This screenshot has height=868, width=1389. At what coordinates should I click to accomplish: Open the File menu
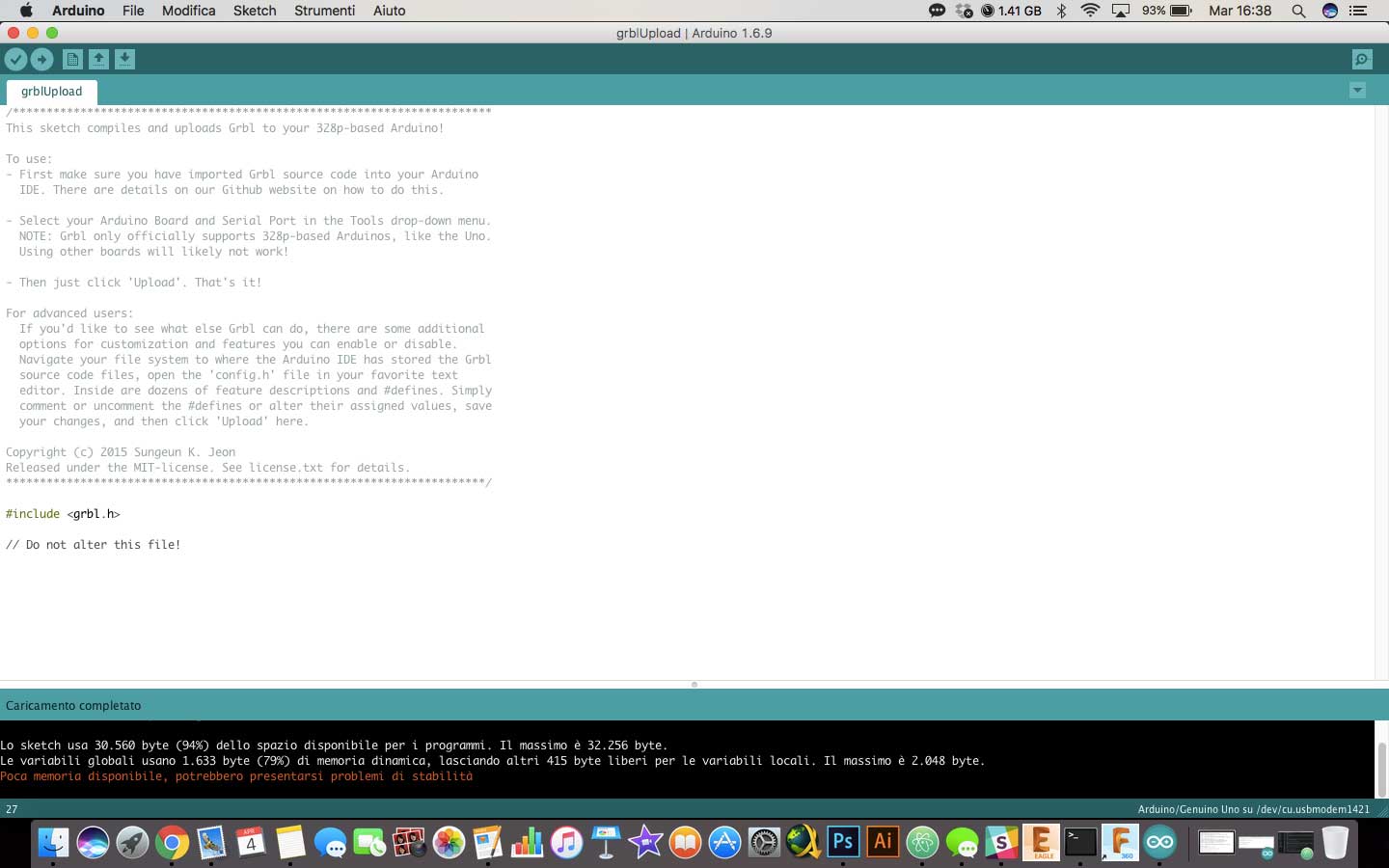tap(133, 11)
